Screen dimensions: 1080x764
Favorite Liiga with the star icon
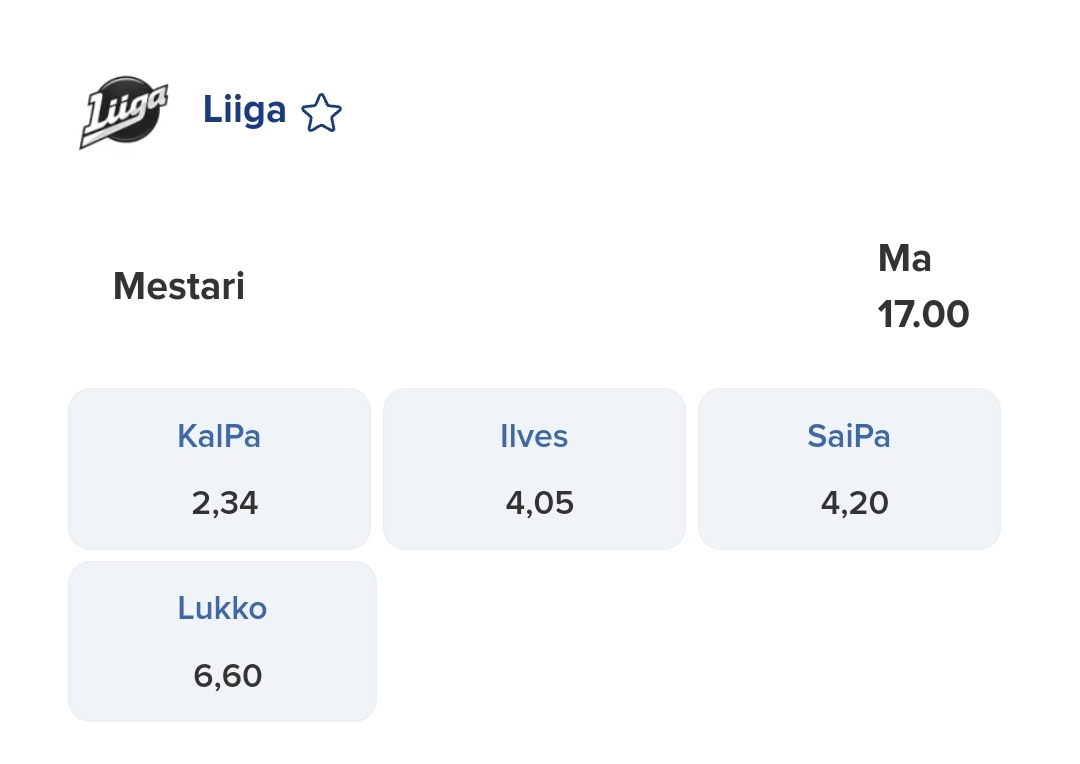pyautogui.click(x=322, y=113)
